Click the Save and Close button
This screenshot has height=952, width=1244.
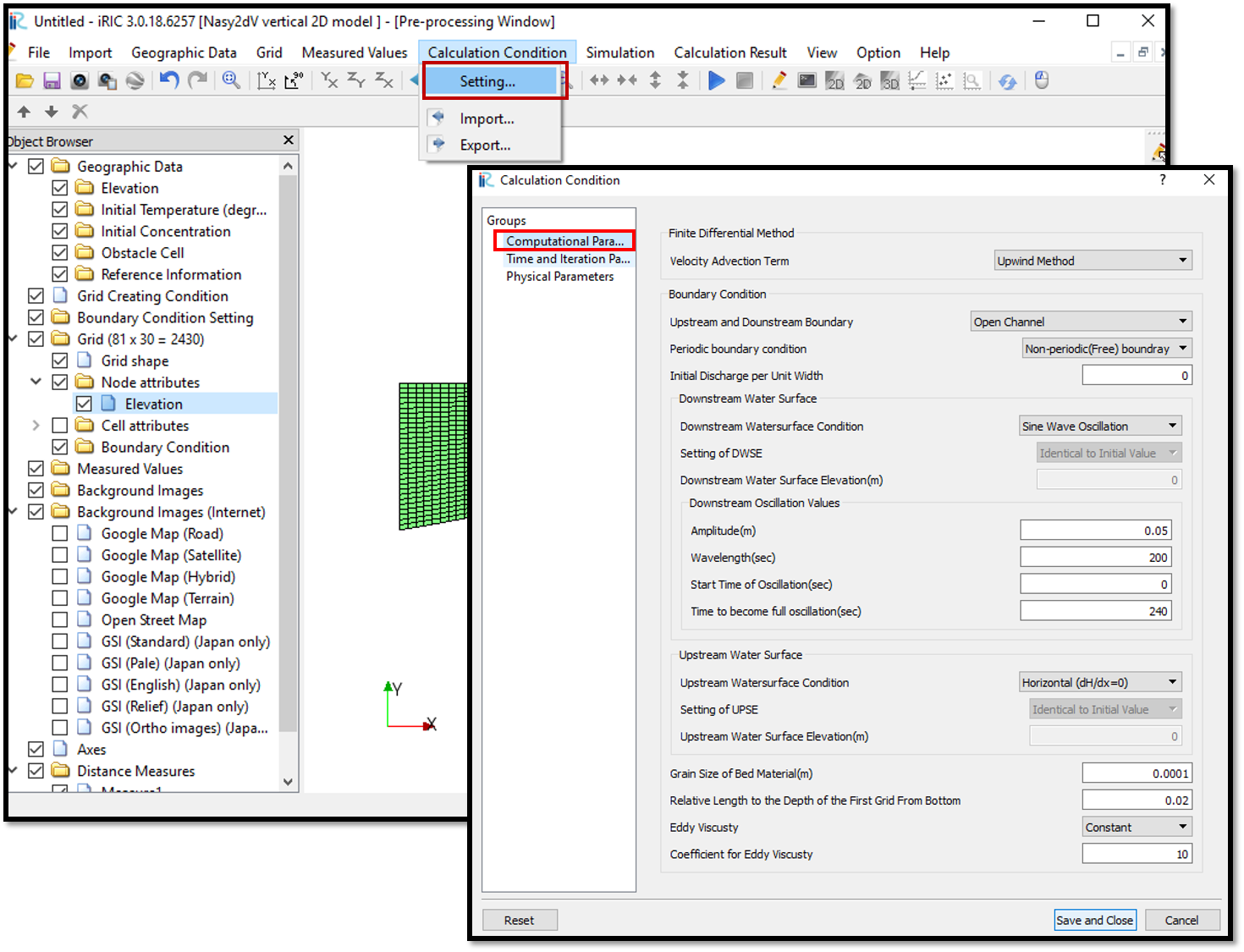click(x=1094, y=920)
